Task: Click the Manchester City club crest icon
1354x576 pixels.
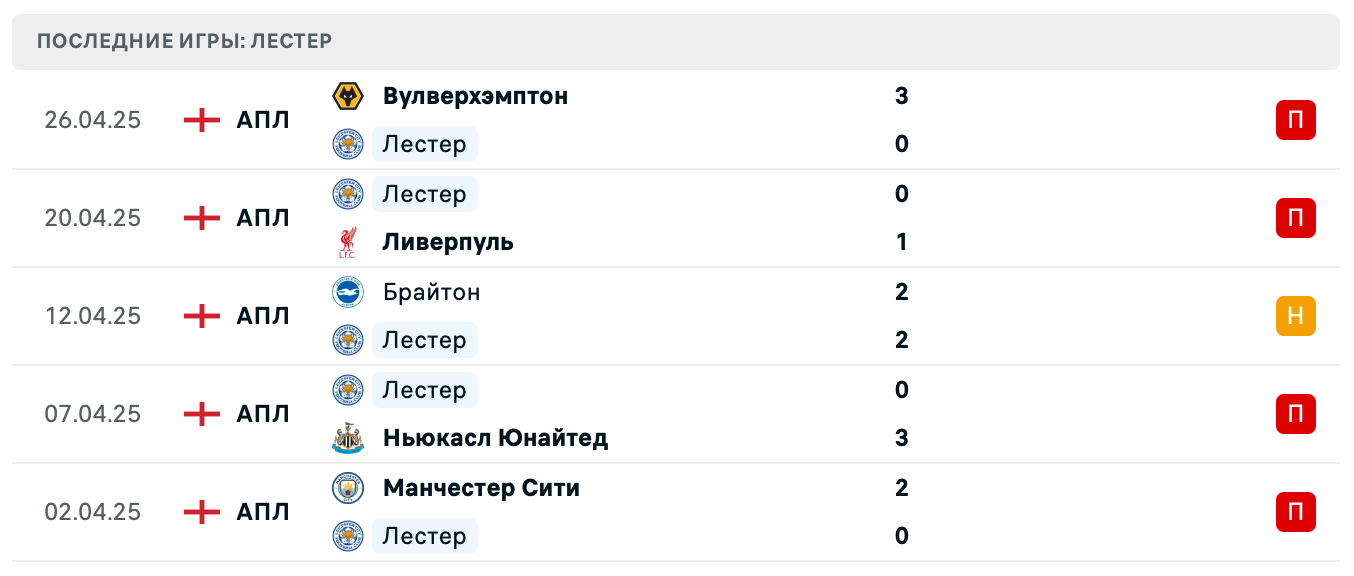Action: point(347,488)
